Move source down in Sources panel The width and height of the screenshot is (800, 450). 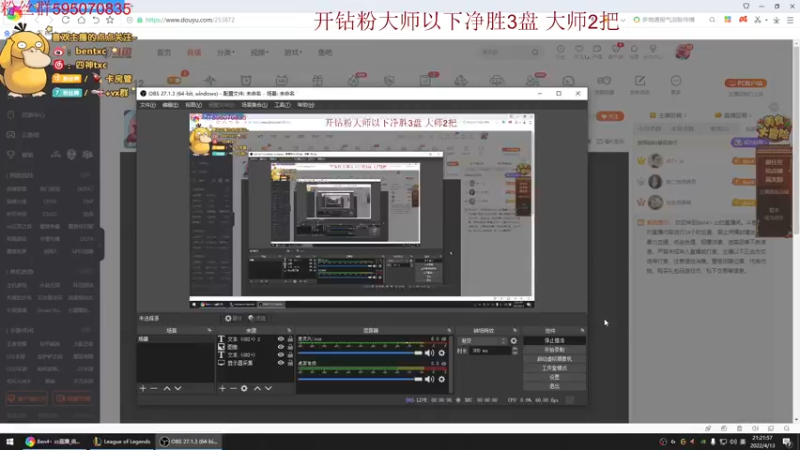[268, 388]
